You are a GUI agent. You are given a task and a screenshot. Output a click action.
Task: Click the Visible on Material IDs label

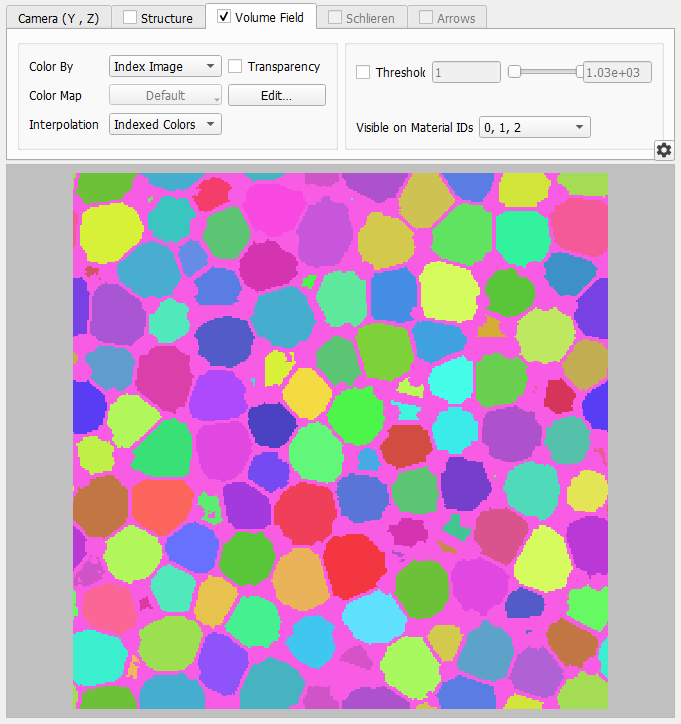[415, 128]
